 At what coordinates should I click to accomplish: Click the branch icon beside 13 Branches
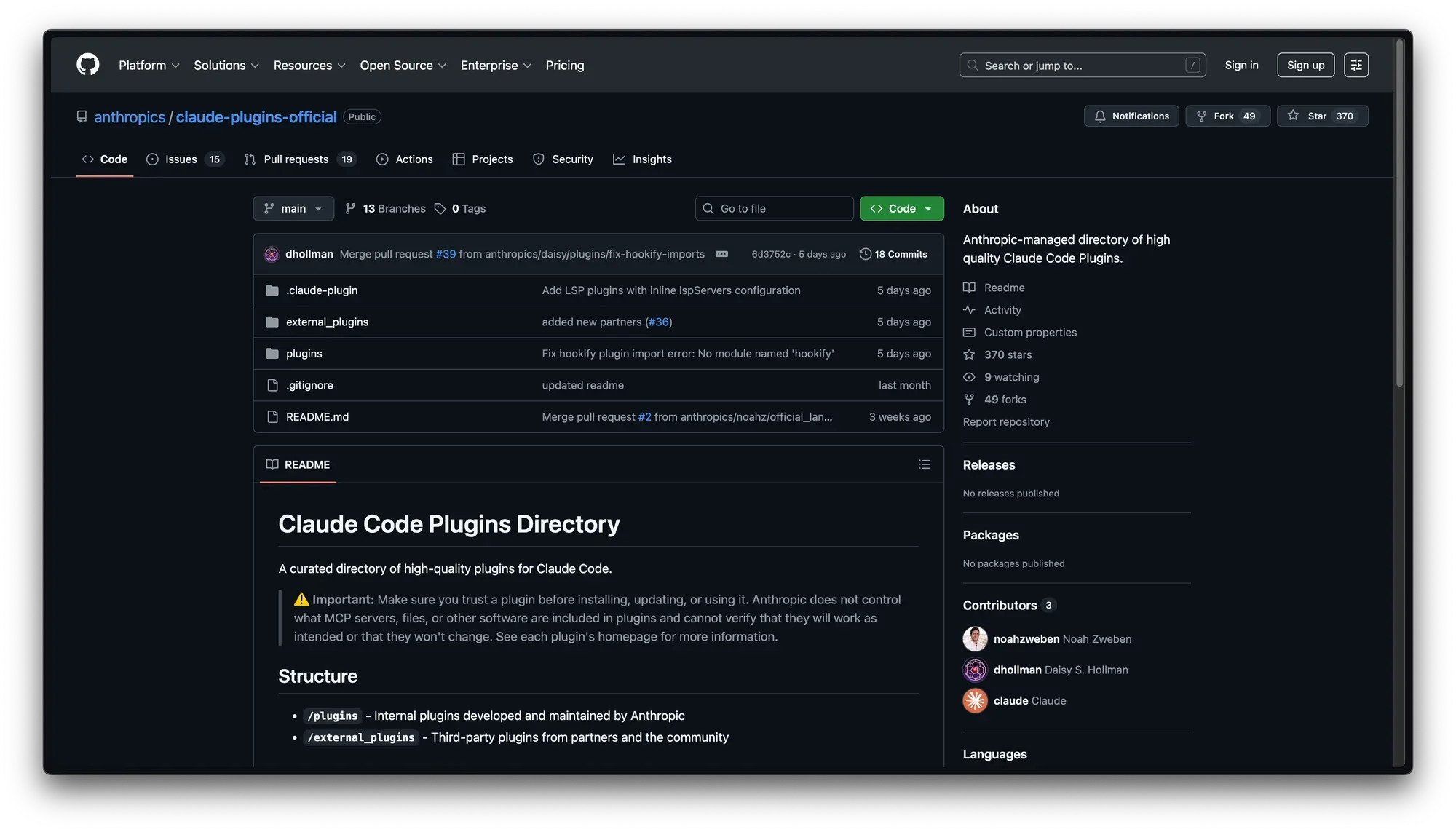350,208
